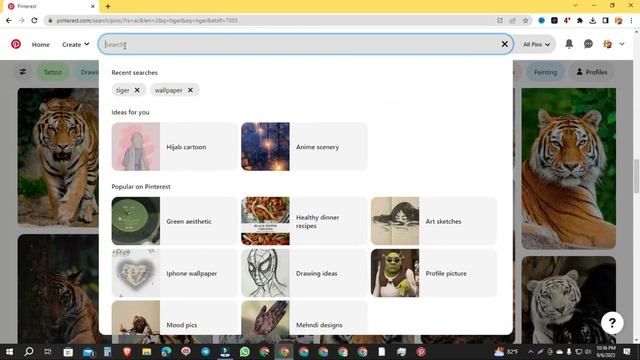Select the Tattoo filter chip
This screenshot has height=360, width=640.
(x=53, y=72)
